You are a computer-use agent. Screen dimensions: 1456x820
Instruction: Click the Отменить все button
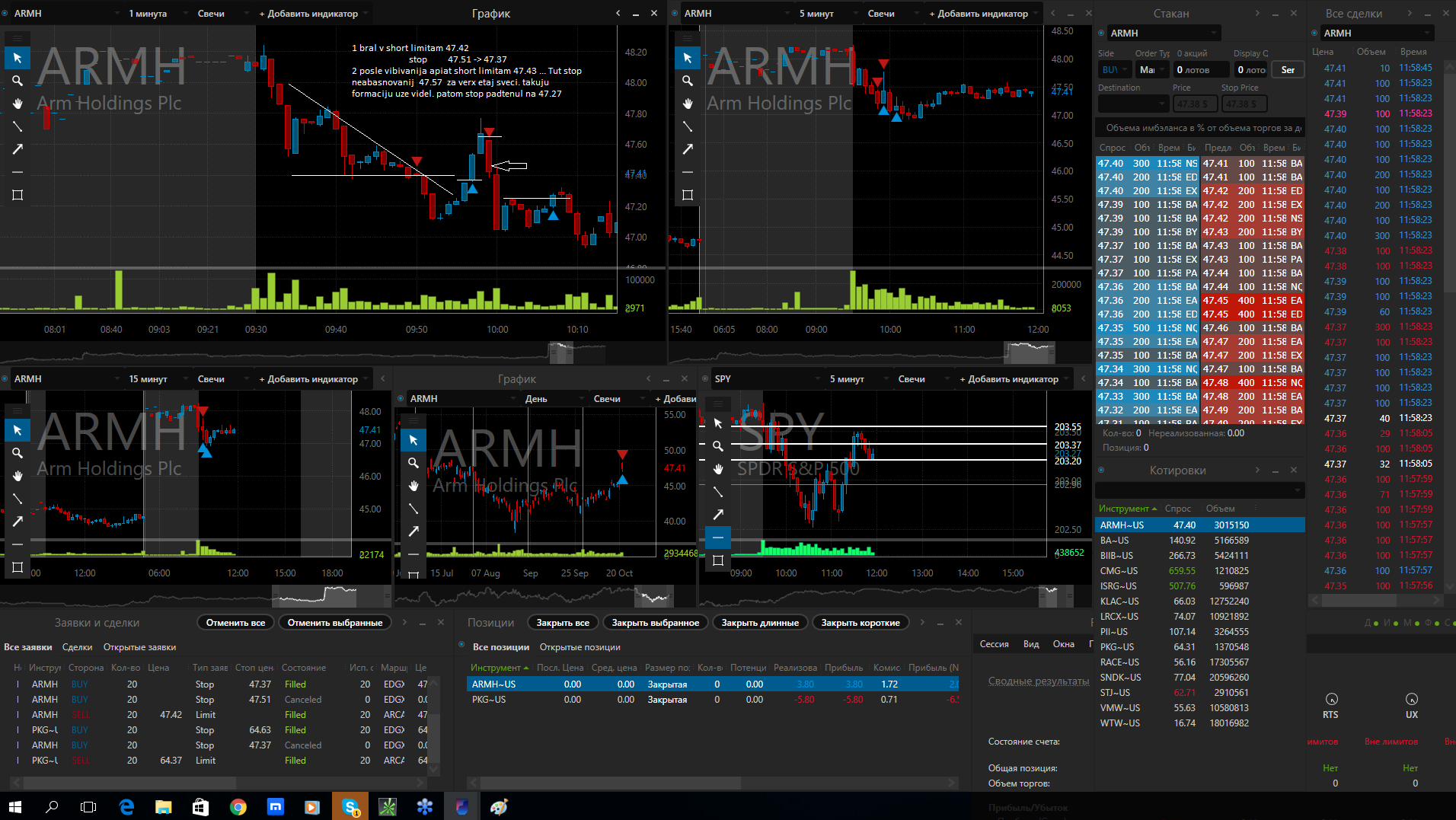(235, 623)
